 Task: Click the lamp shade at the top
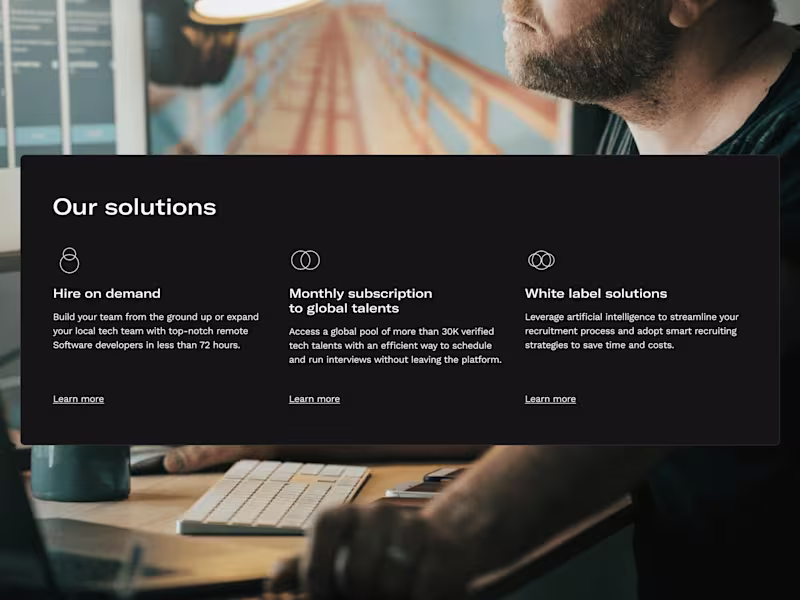tap(255, 9)
